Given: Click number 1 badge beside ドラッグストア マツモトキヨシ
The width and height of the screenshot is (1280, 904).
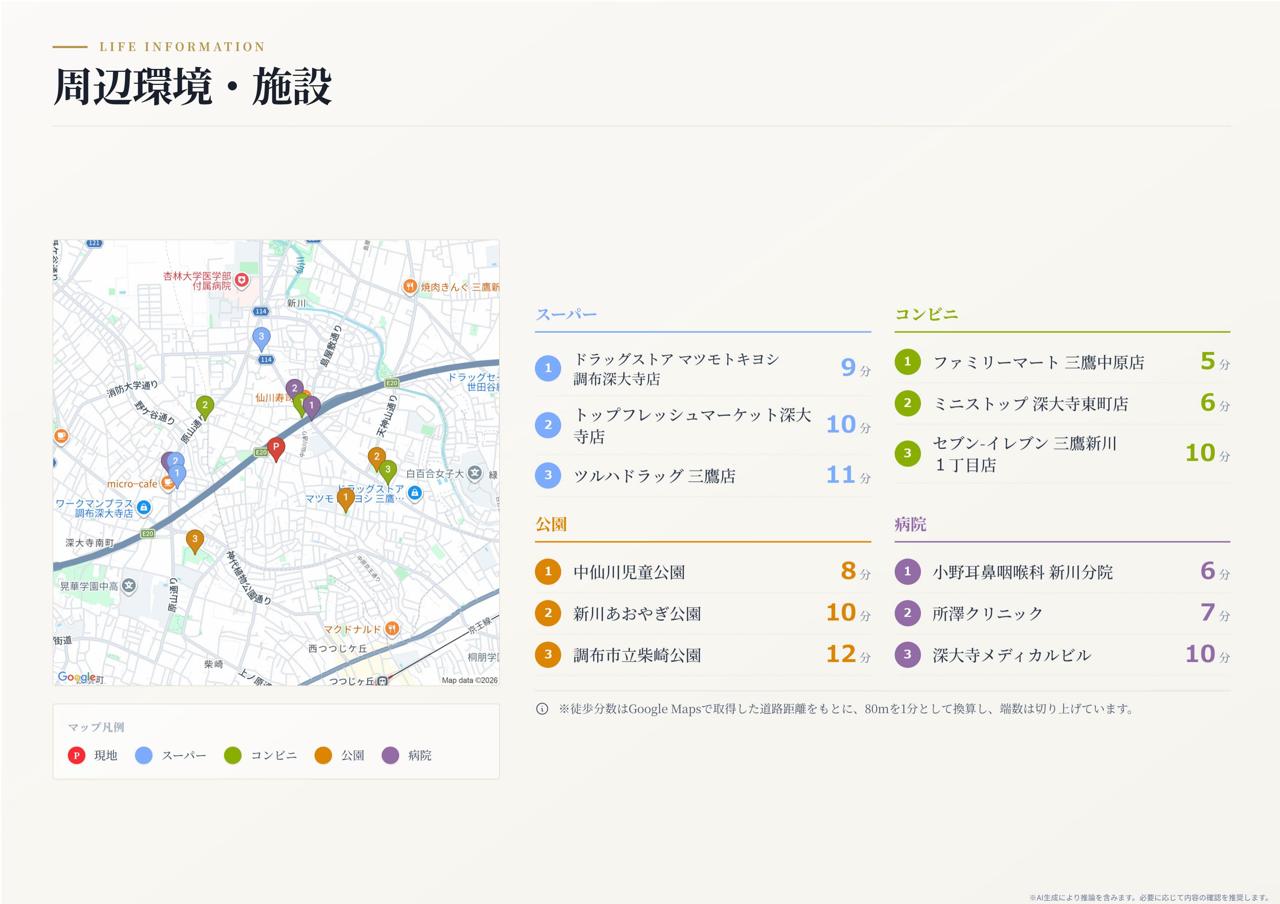Looking at the screenshot, I should pos(548,369).
